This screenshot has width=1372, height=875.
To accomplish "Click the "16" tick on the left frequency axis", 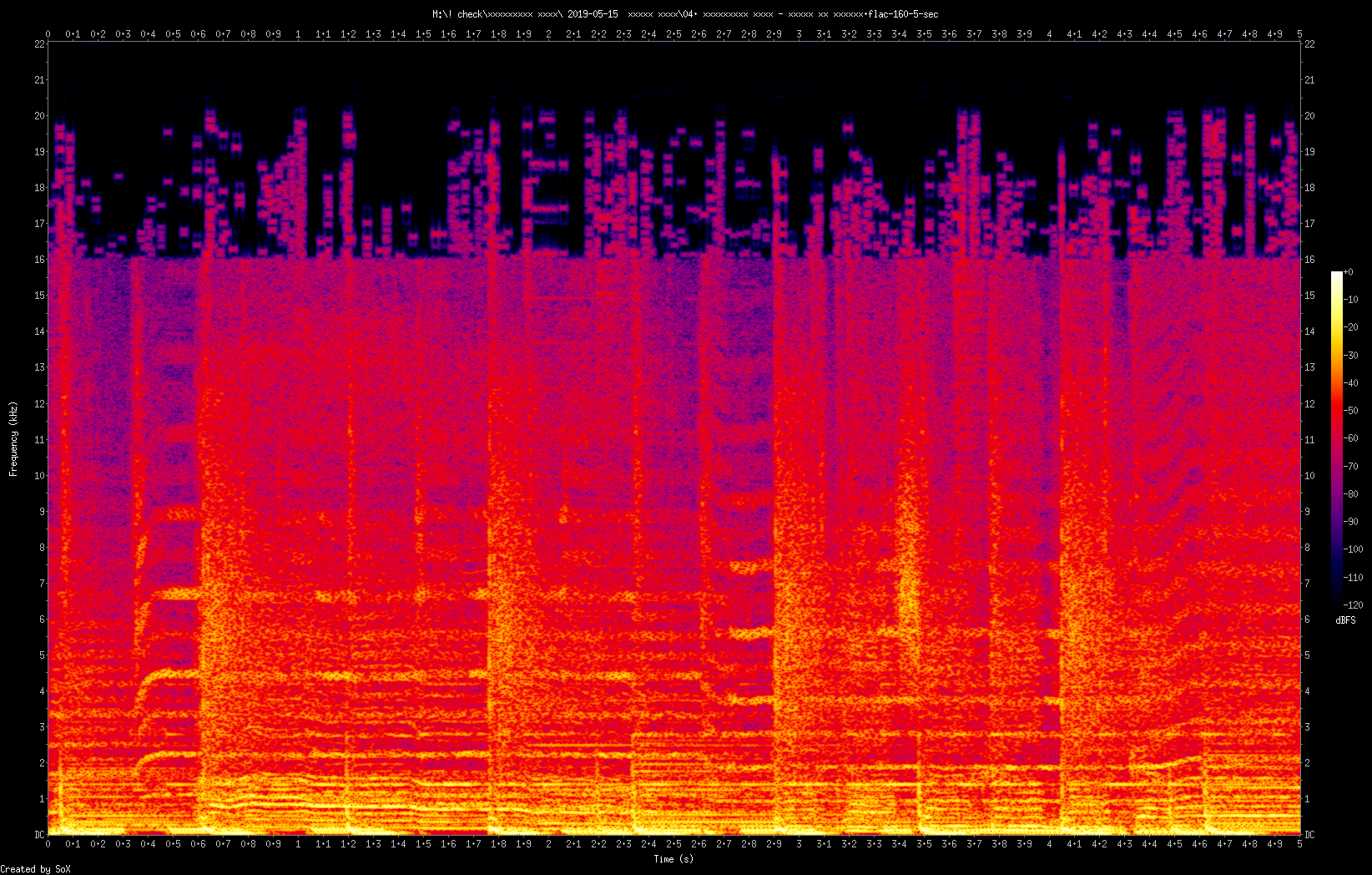I will coord(39,260).
